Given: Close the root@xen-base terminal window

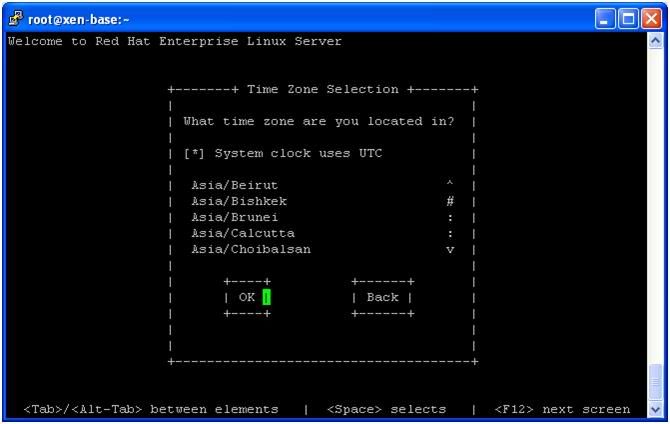Looking at the screenshot, I should coord(651,19).
